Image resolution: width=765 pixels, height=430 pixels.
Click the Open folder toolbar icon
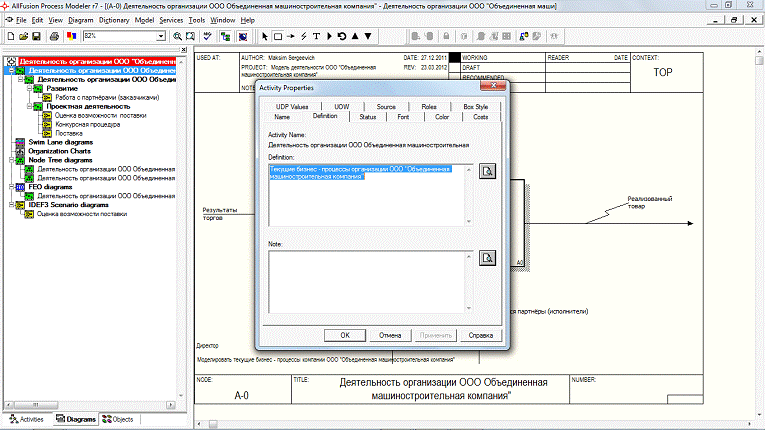click(23, 36)
